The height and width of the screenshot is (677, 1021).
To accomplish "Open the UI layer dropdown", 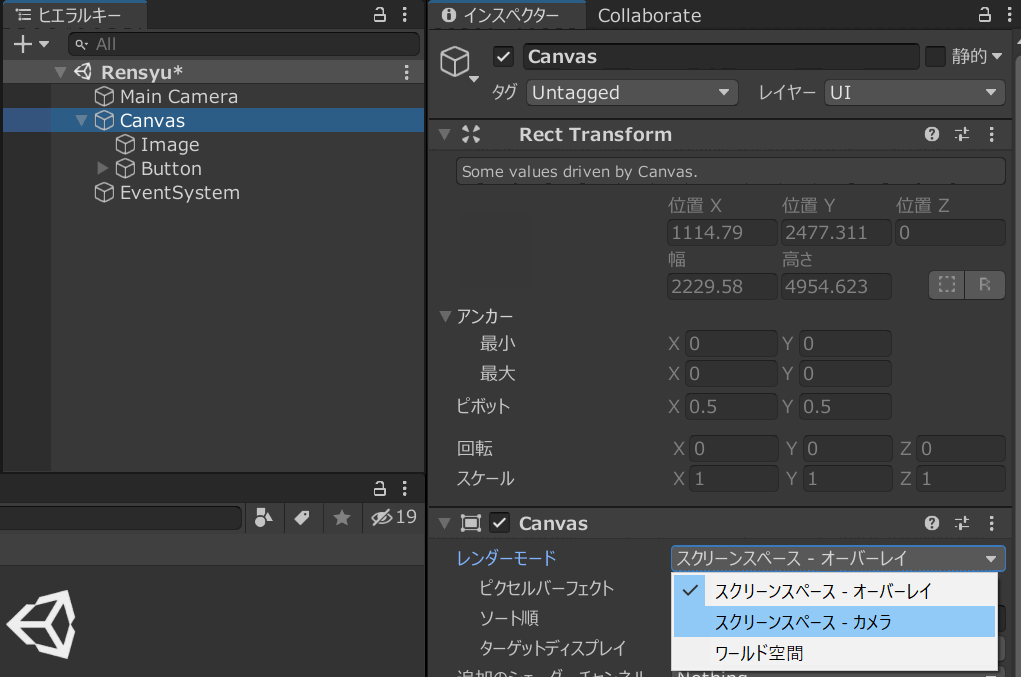I will [x=914, y=93].
